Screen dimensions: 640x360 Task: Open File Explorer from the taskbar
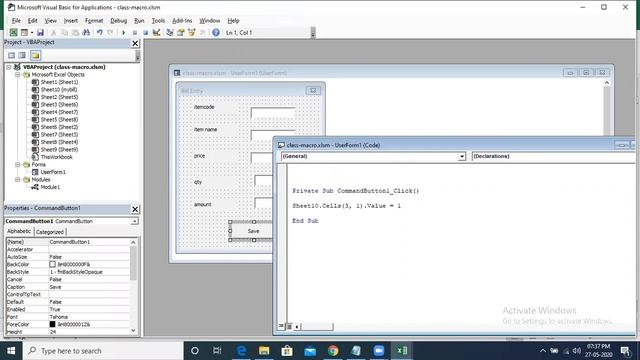[264, 351]
